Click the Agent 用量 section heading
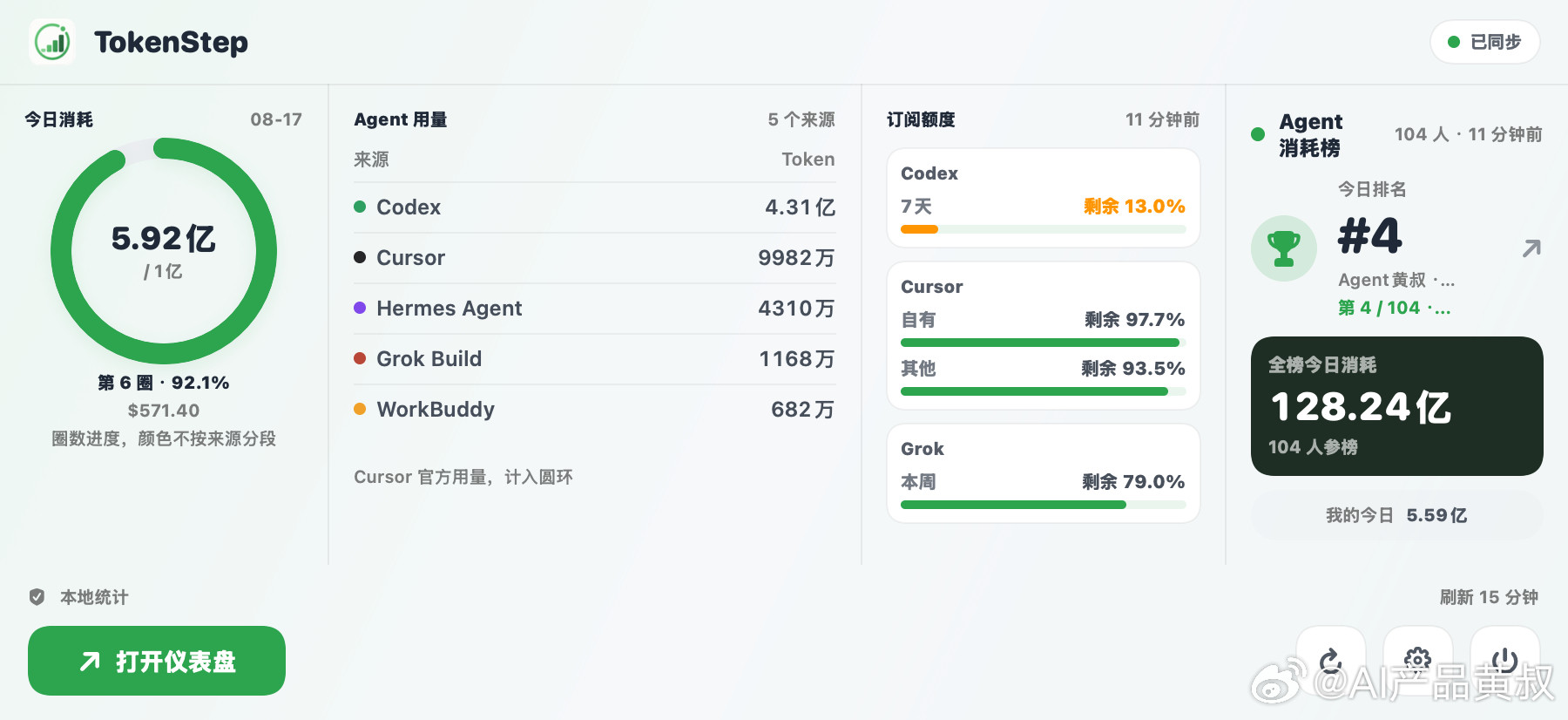The width and height of the screenshot is (1568, 720). 401,119
